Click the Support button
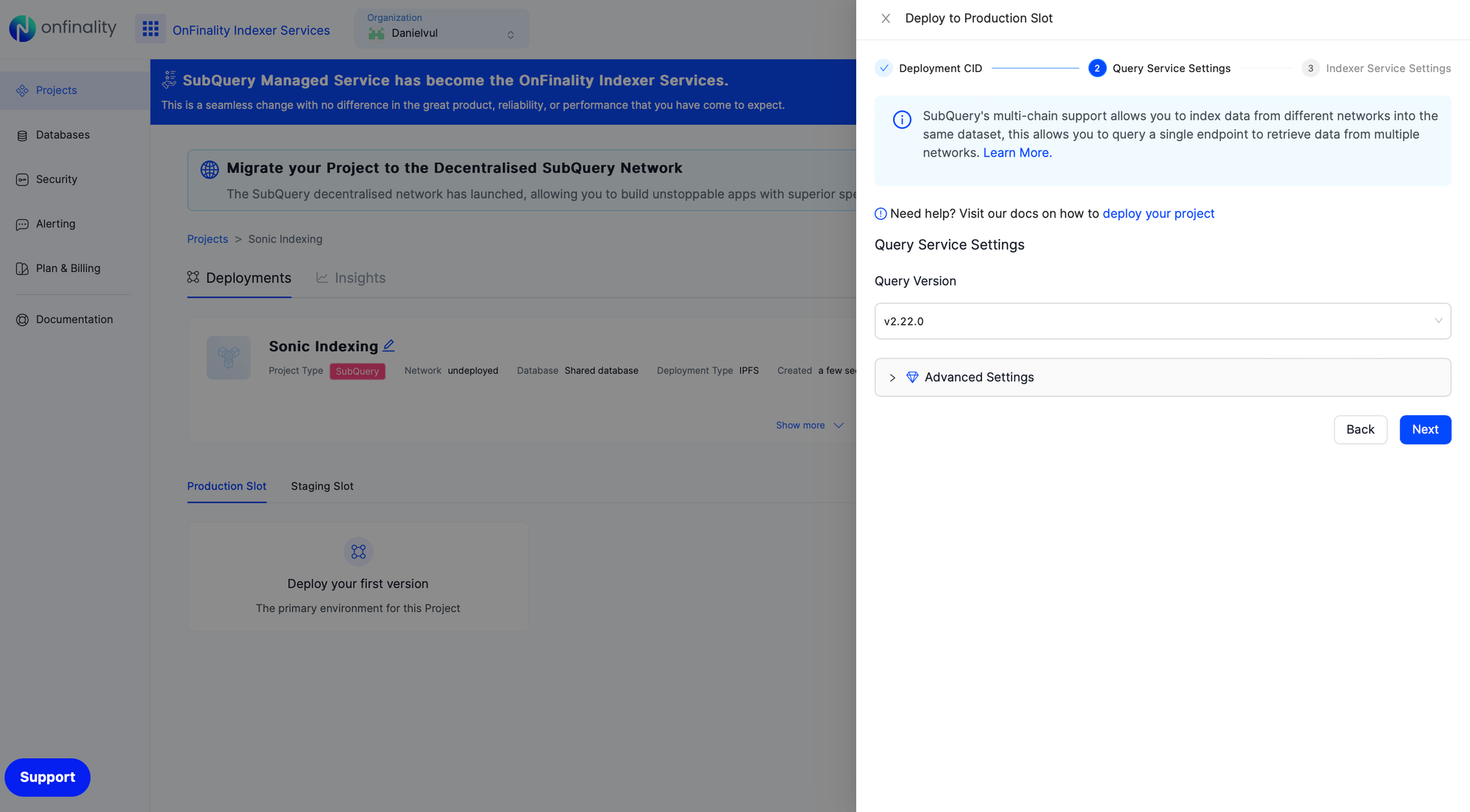 47,777
